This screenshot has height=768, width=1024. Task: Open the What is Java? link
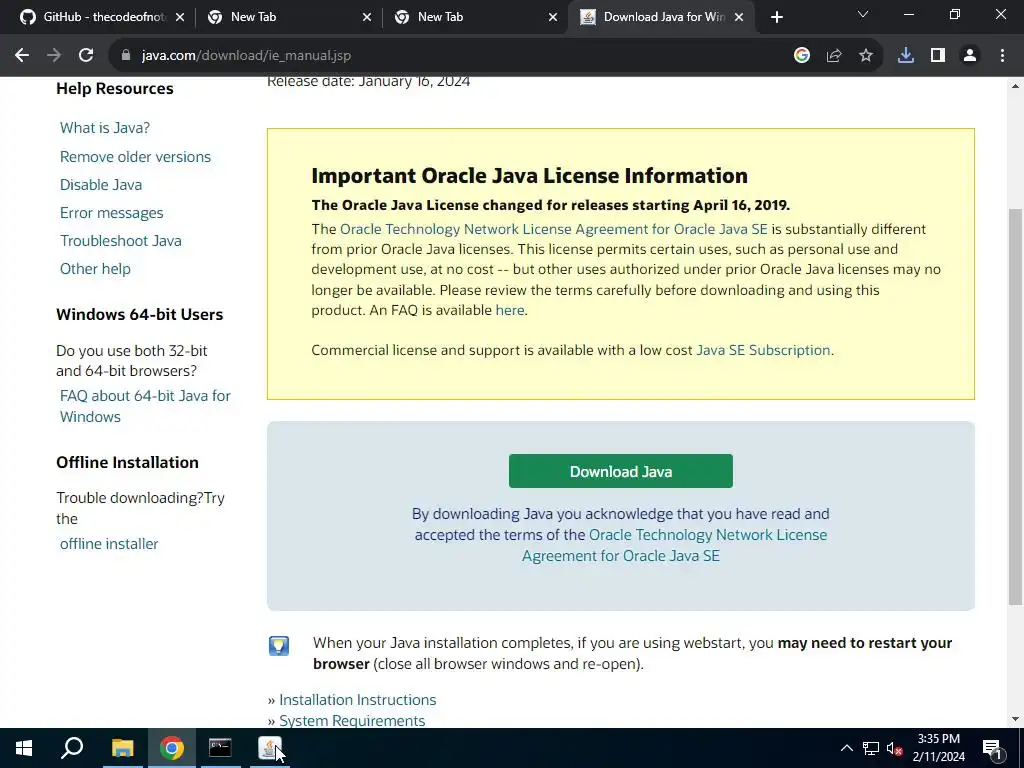(x=104, y=128)
